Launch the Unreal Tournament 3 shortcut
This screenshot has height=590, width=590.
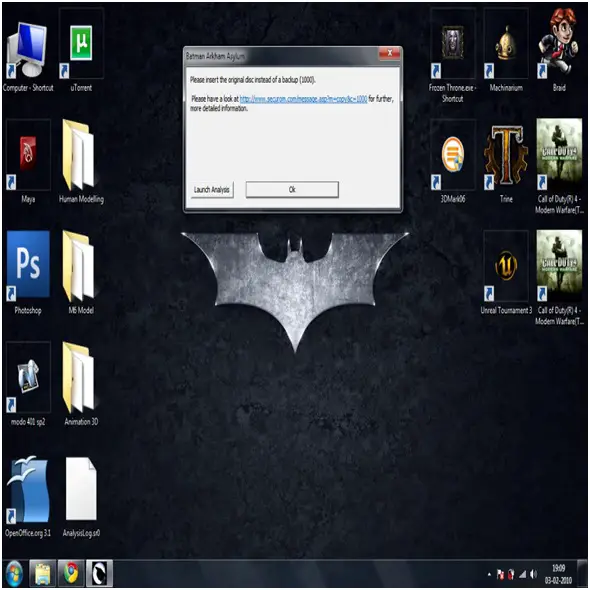click(x=506, y=273)
